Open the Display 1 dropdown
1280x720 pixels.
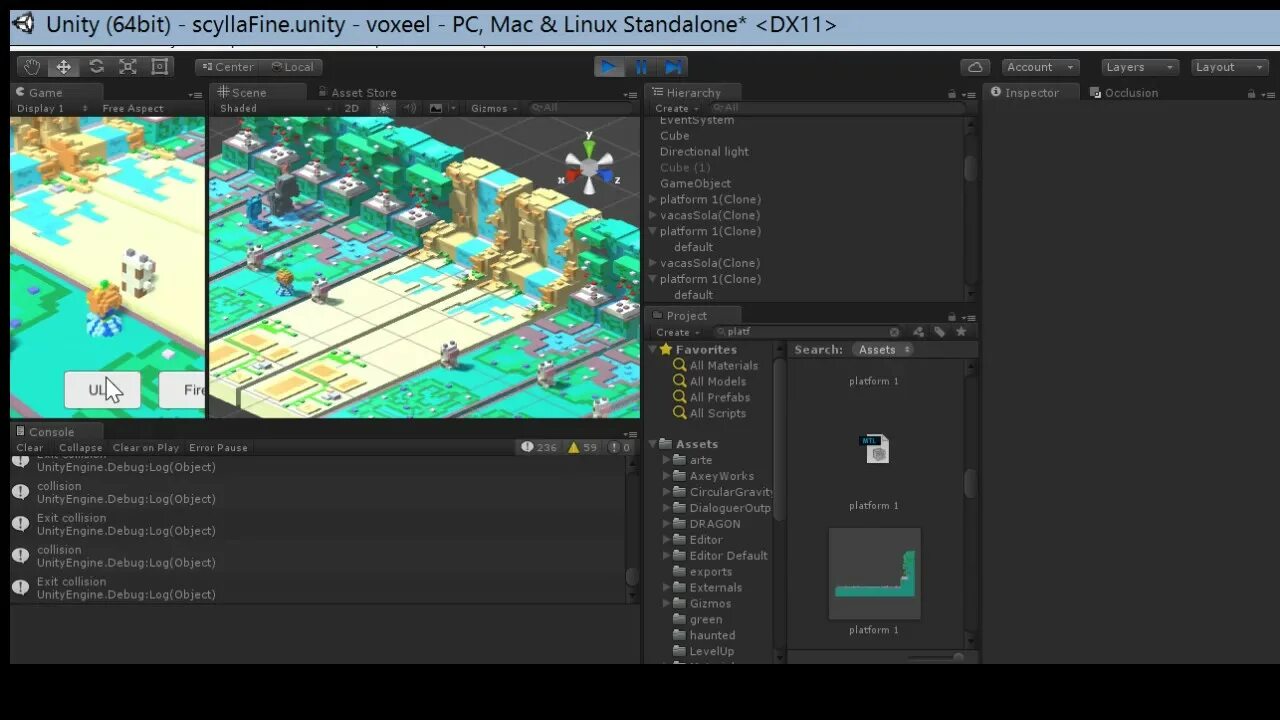point(52,108)
